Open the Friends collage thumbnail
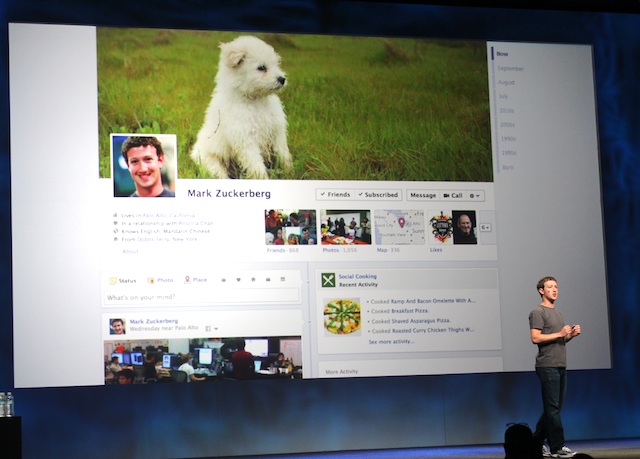The width and height of the screenshot is (640, 459). click(x=291, y=227)
